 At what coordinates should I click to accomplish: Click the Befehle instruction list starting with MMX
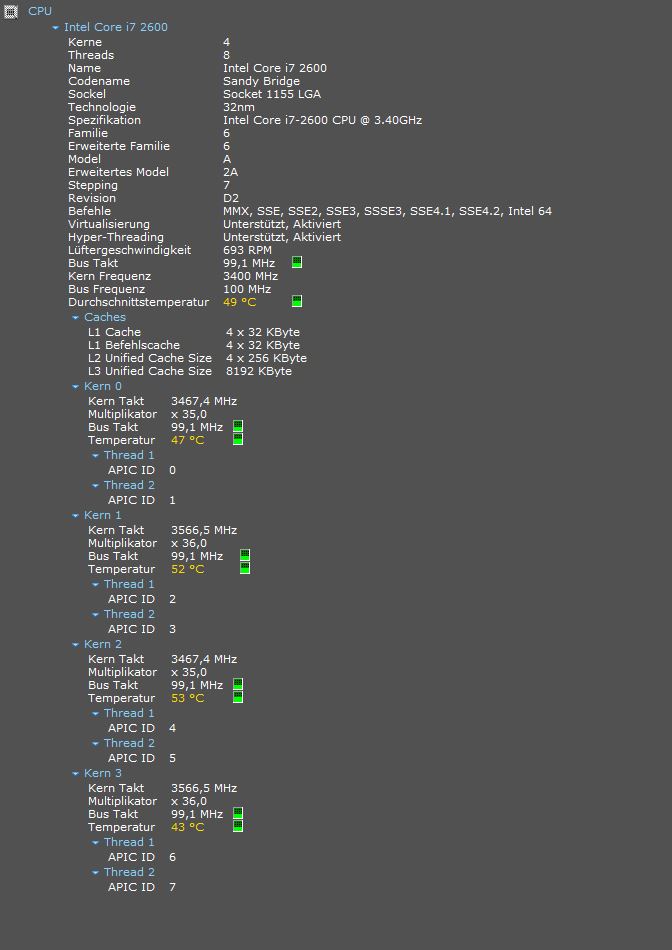pos(387,211)
